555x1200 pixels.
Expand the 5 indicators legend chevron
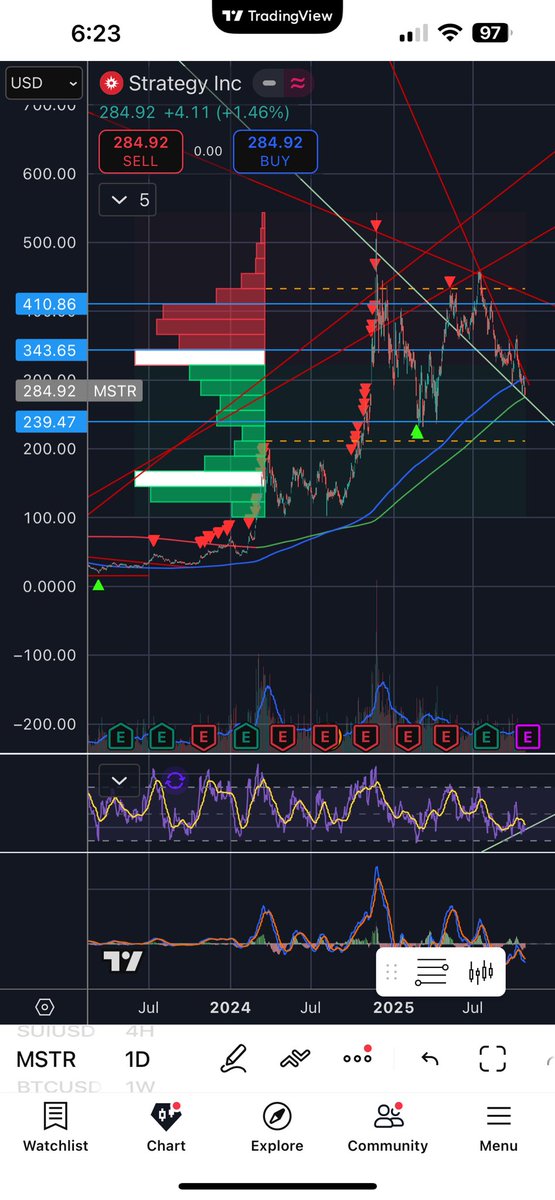(x=128, y=200)
